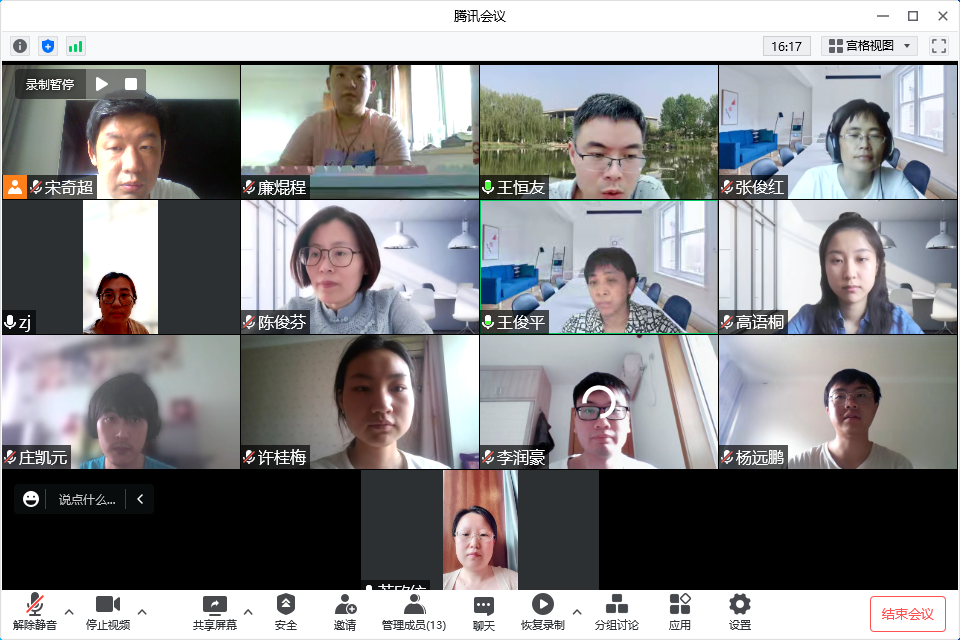Click the red 结束会议 button
960x640 pixels.
[907, 613]
